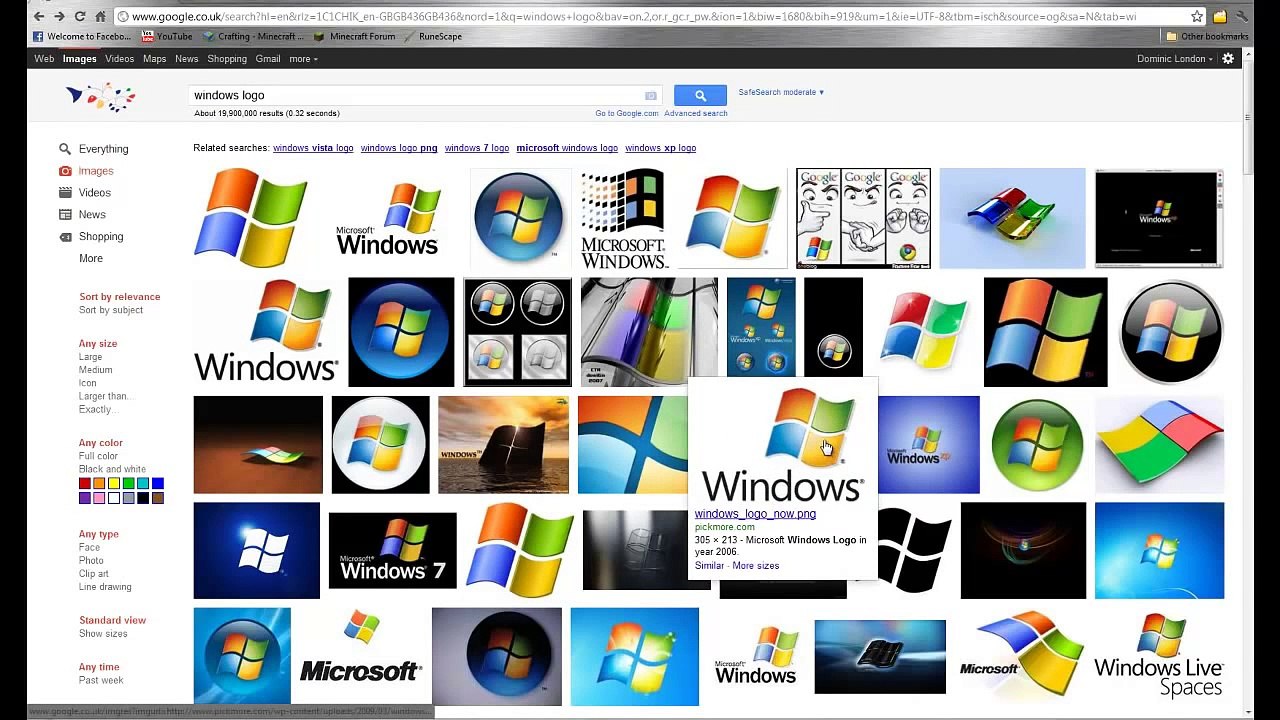The width and height of the screenshot is (1280, 720).
Task: Filter by Full color
Action: click(99, 456)
